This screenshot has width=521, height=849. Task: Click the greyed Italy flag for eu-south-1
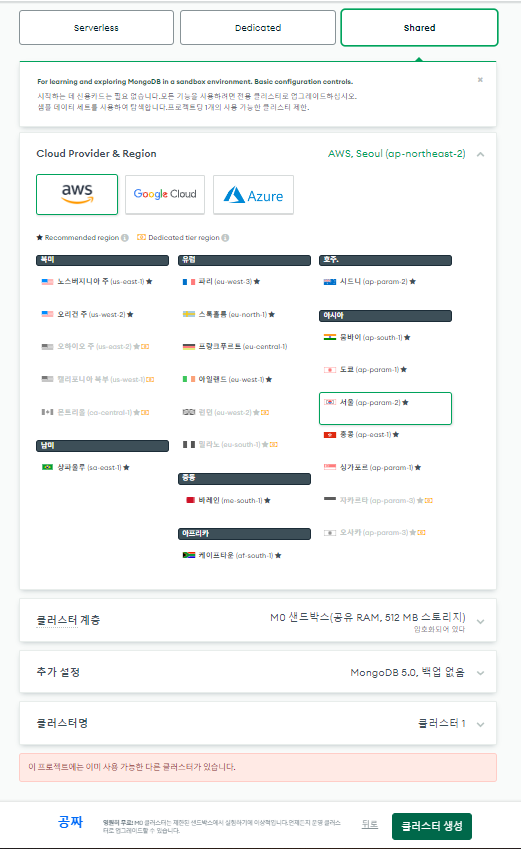coord(189,445)
